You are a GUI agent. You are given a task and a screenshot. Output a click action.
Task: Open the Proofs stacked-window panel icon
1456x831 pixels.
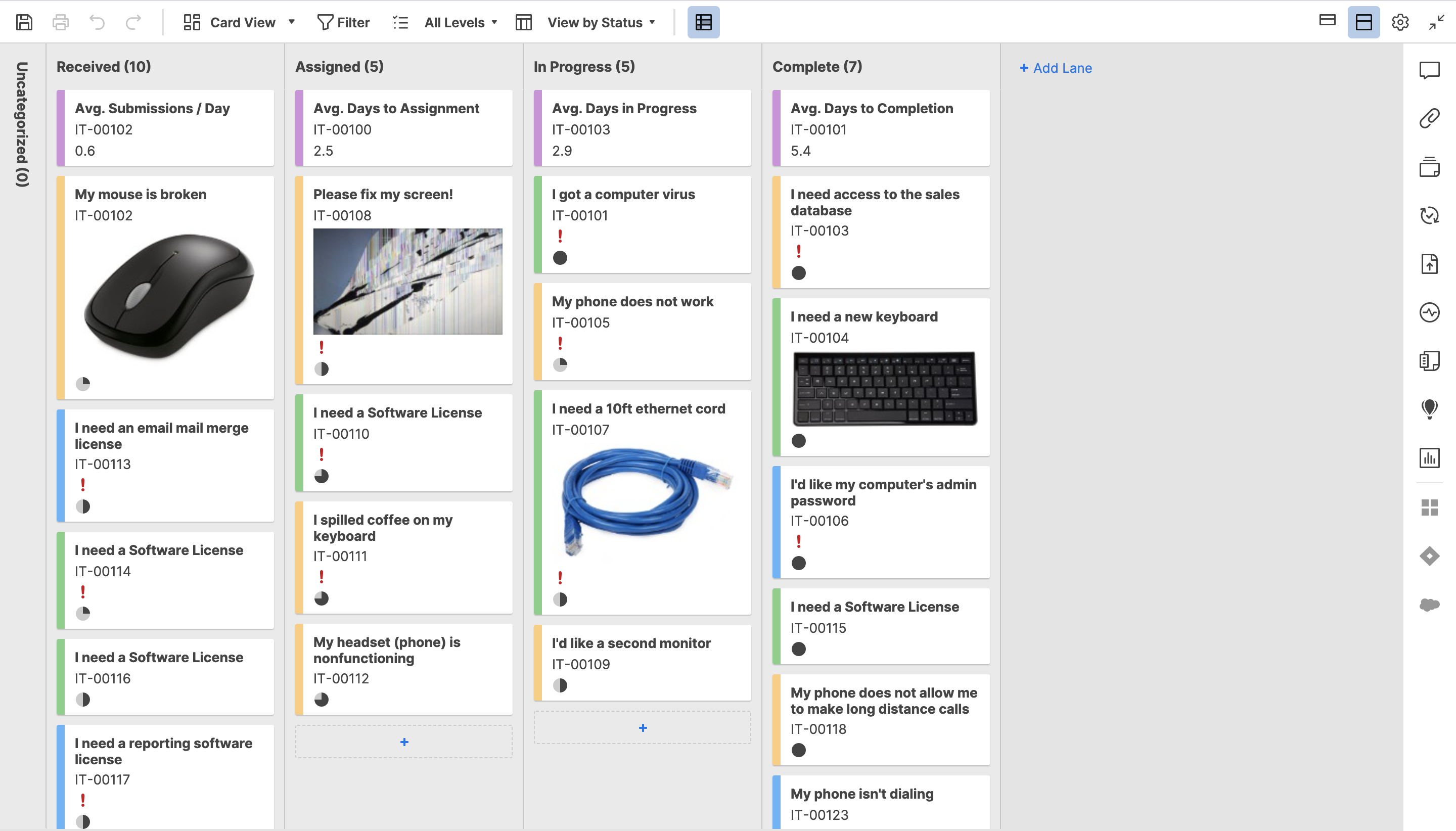pyautogui.click(x=1429, y=167)
